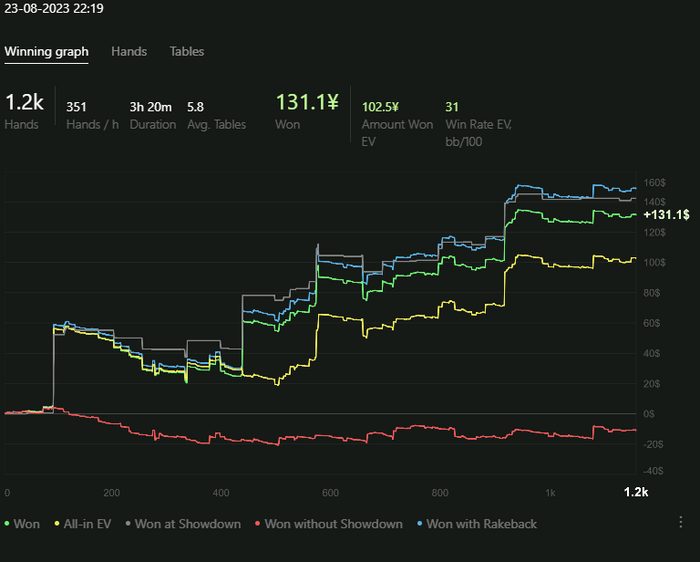The image size is (700, 562).
Task: Toggle the gray Won at Showdown dot
Action: pos(128,523)
